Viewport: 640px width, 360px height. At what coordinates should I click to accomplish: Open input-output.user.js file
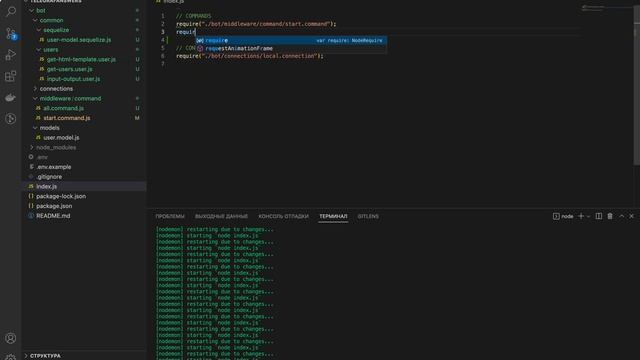tap(73, 79)
